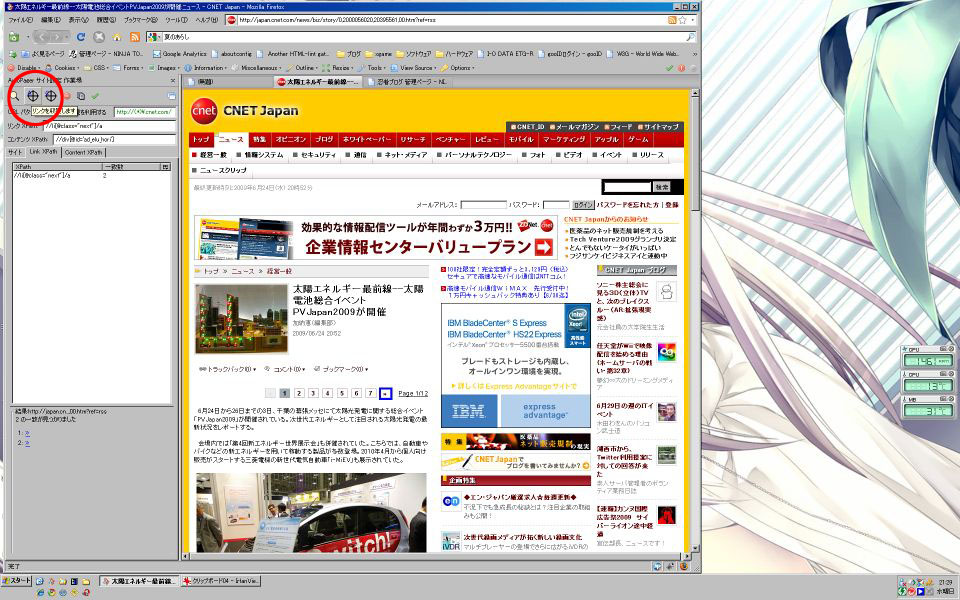This screenshot has width=960, height=600.
Task: Switch to the サイト tab in AutoPager panel
Action: (x=15, y=152)
